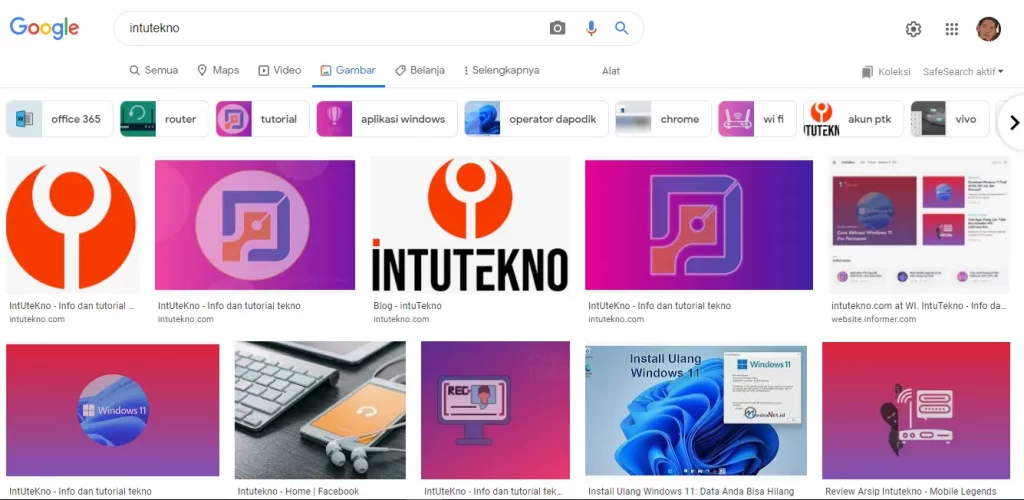Image resolution: width=1024 pixels, height=500 pixels.
Task: Open Review Arsip Intutekno caption
Action: (x=910, y=492)
